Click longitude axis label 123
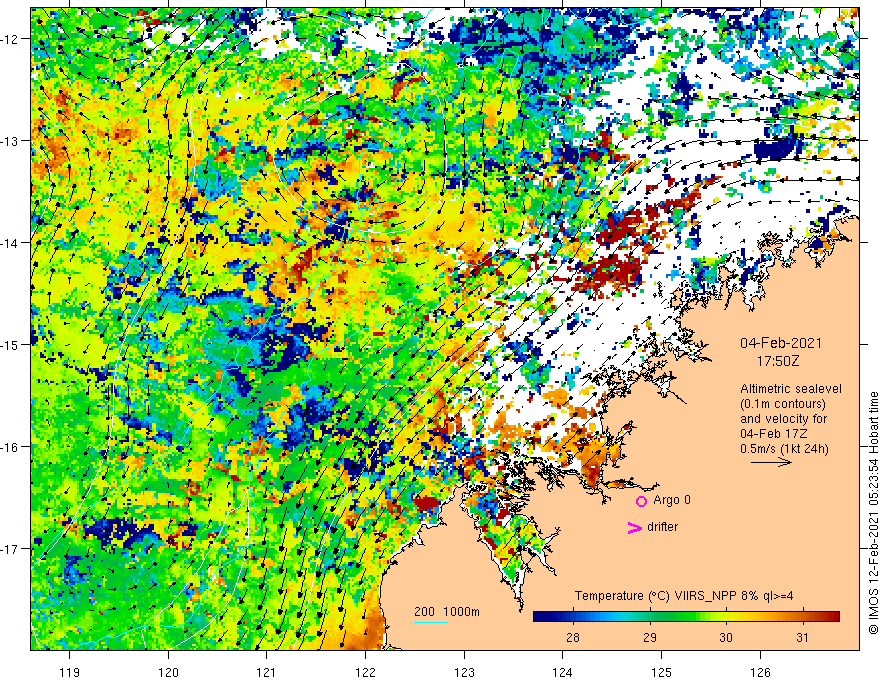880x680 pixels. 464,672
